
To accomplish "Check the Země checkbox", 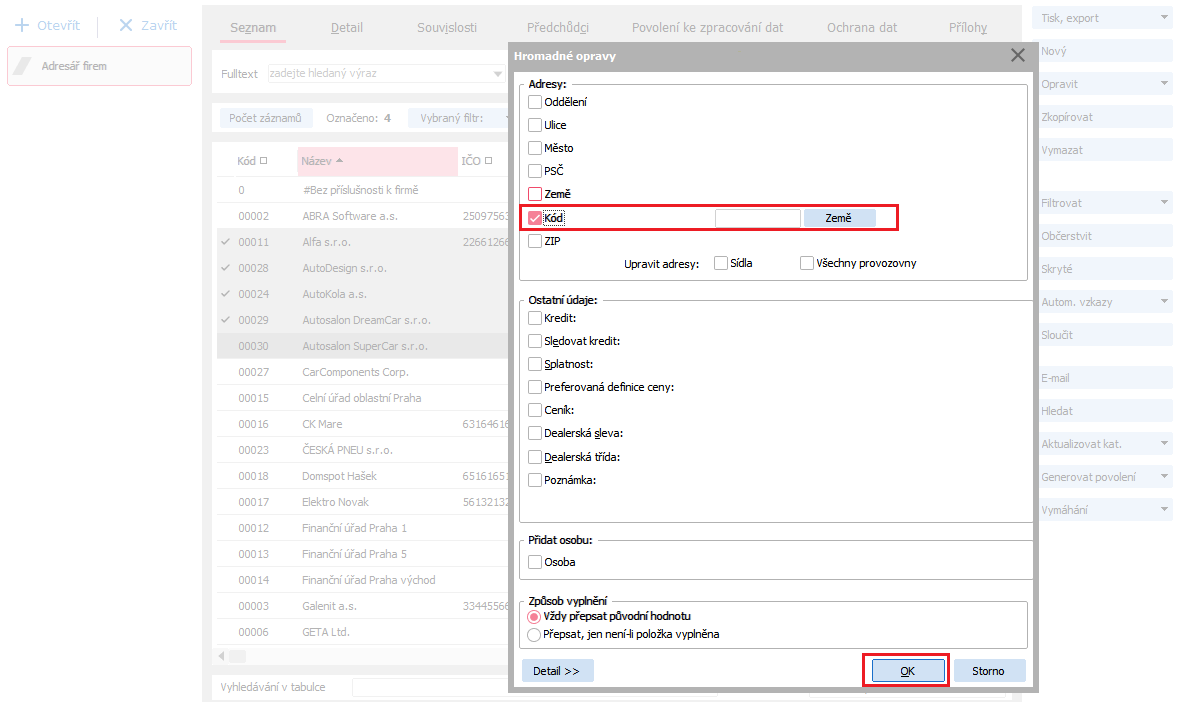I will (534, 194).
